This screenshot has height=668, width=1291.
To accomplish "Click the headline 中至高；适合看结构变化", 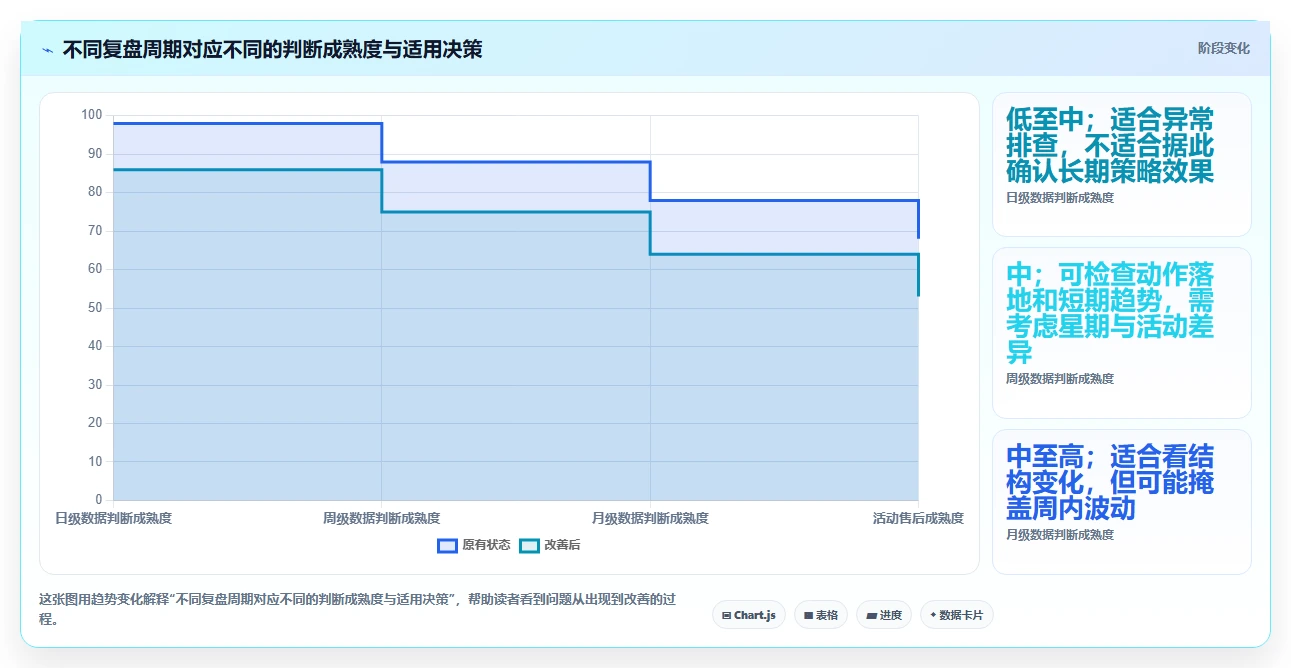I will [1110, 482].
